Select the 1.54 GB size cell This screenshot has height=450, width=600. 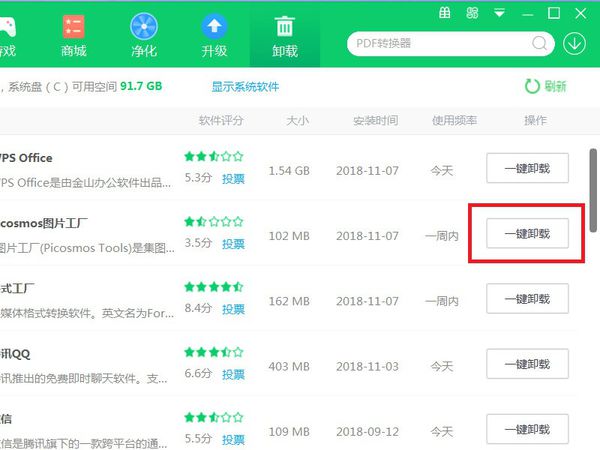pyautogui.click(x=289, y=171)
